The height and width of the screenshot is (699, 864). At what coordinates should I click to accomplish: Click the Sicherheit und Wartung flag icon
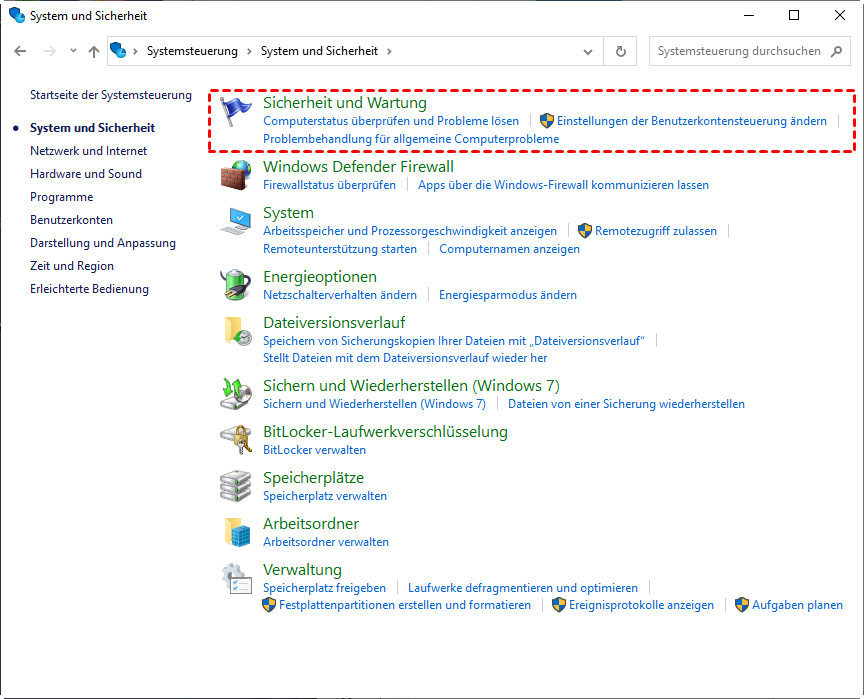(x=236, y=111)
